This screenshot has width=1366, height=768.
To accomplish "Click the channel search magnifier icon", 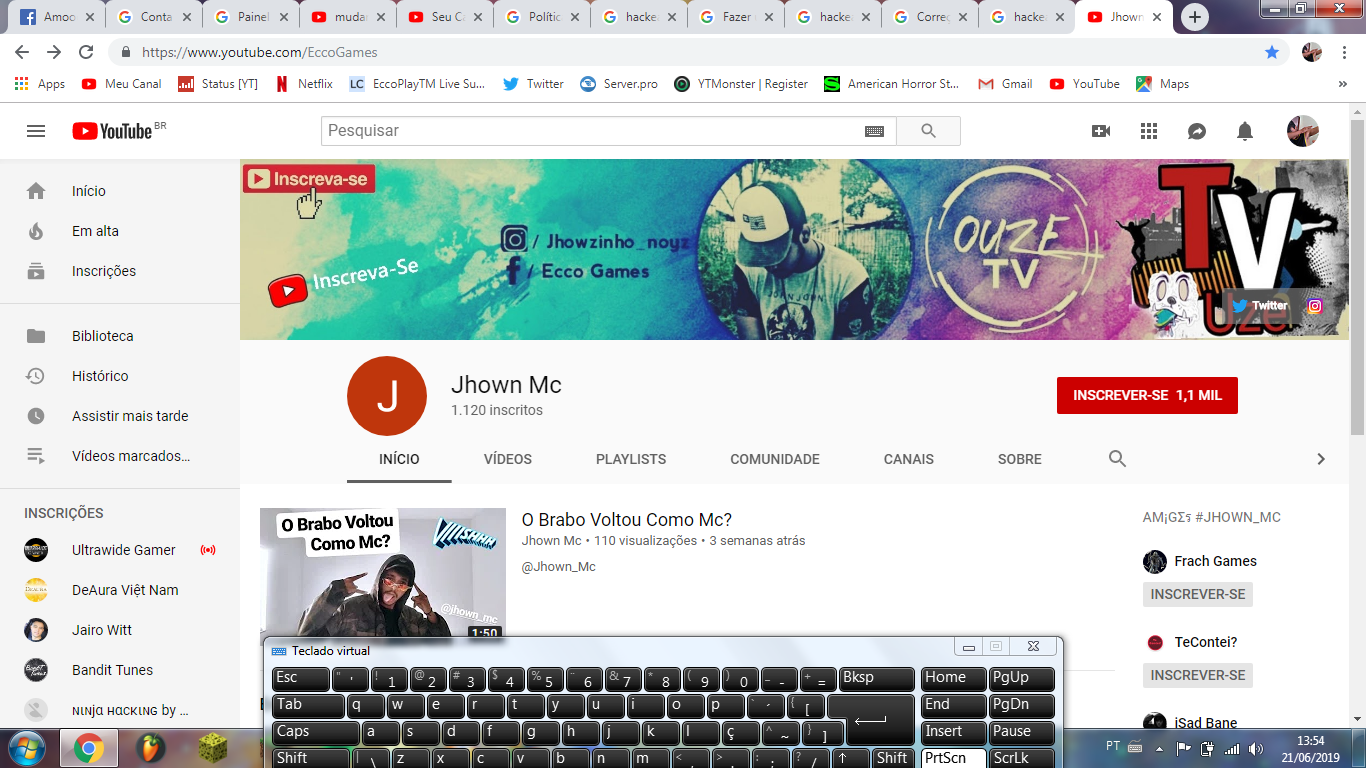I will click(1118, 459).
